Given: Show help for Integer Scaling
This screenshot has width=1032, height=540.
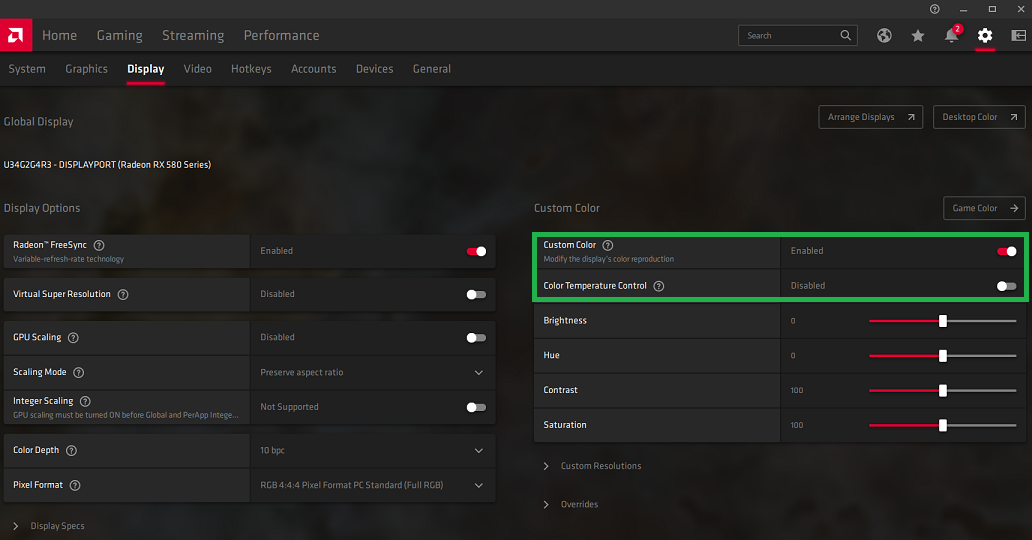Looking at the screenshot, I should tap(85, 401).
